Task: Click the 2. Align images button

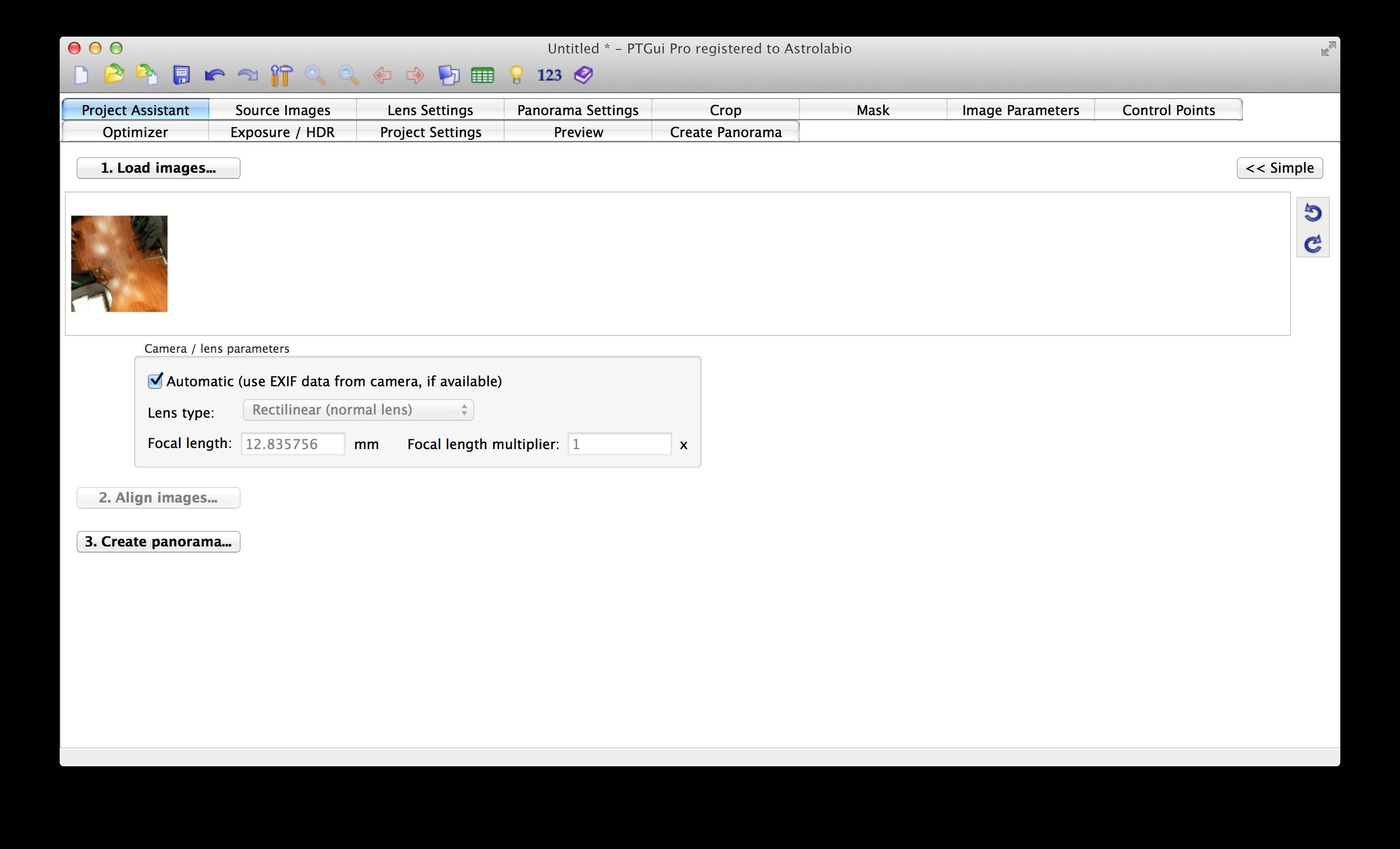Action: (159, 497)
